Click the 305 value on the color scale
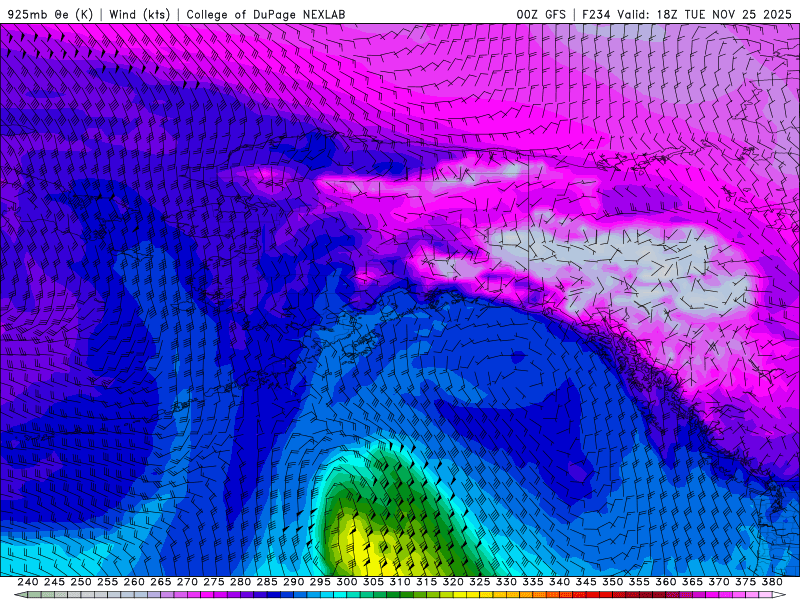Screen dimensions: 800x600 (x=373, y=582)
